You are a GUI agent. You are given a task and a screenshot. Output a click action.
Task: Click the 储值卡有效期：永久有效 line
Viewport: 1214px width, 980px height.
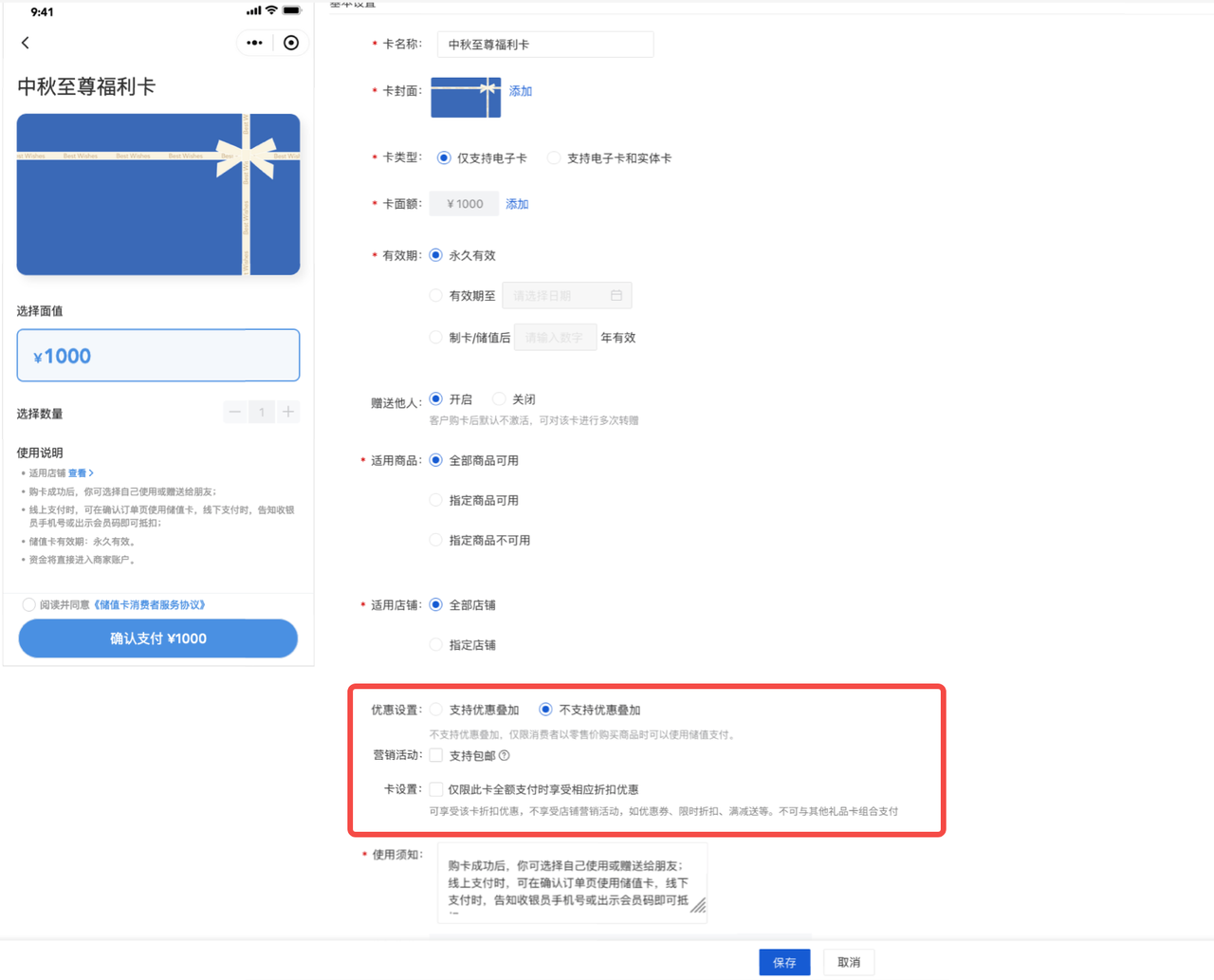click(x=83, y=542)
